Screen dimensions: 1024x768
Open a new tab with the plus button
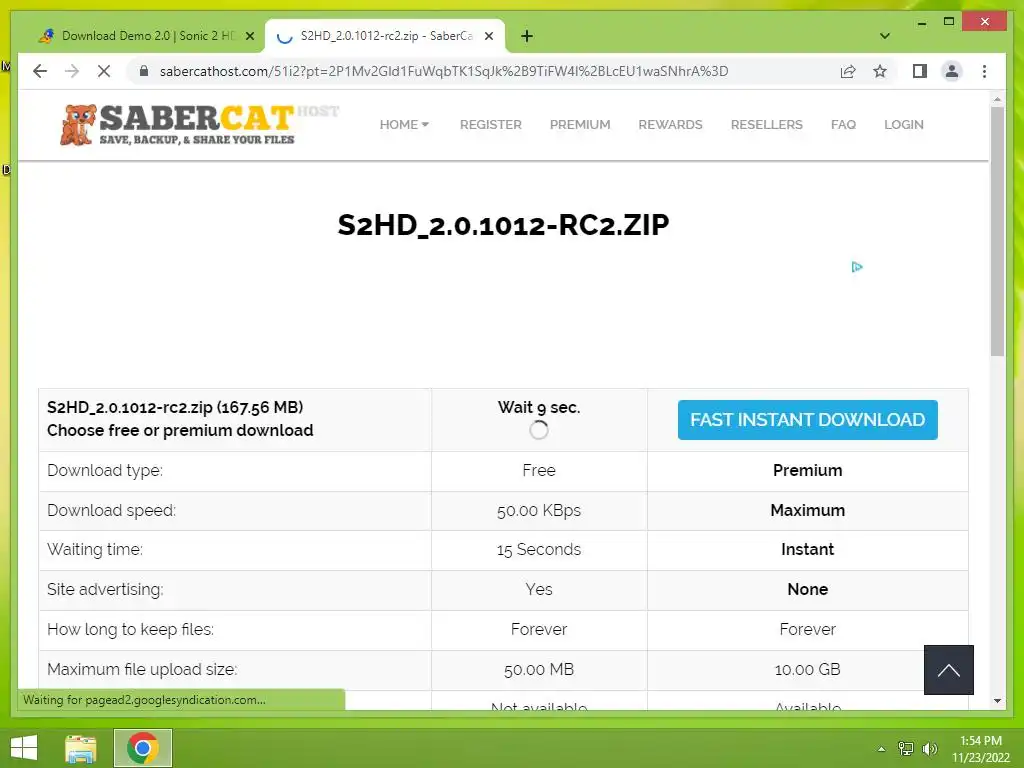point(527,36)
